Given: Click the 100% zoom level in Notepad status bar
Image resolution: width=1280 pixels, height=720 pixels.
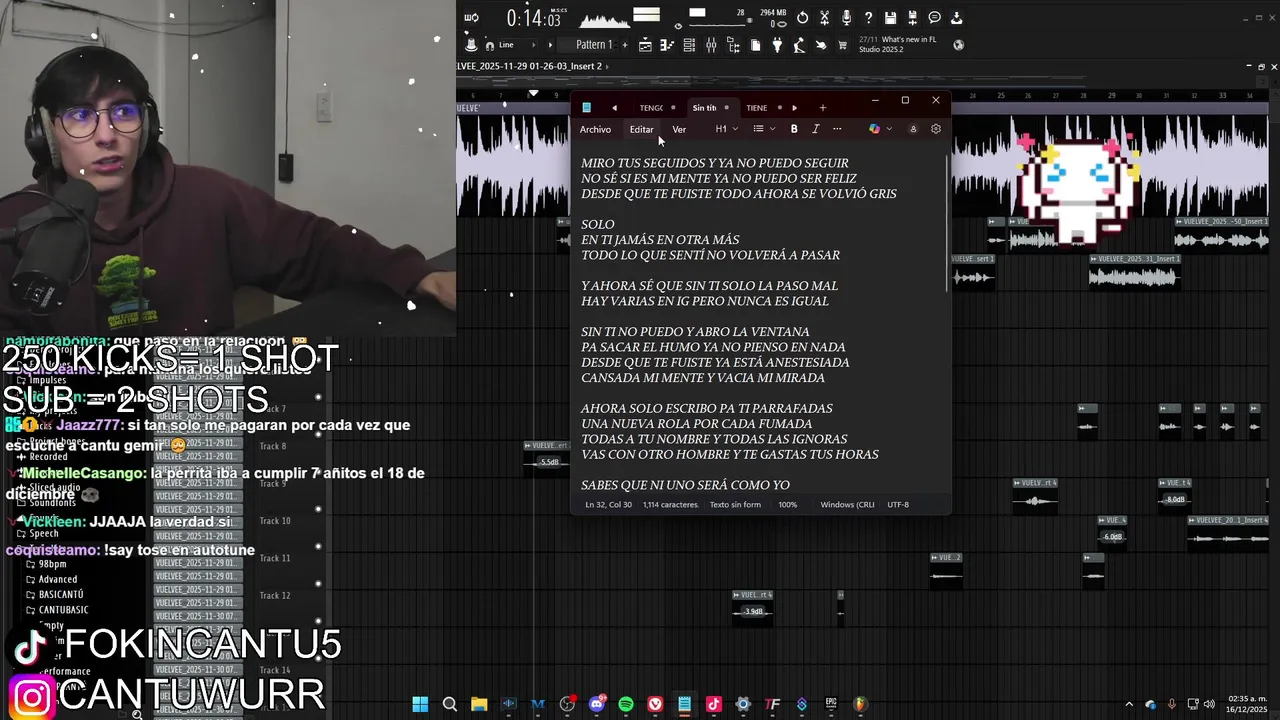Looking at the screenshot, I should (x=788, y=505).
